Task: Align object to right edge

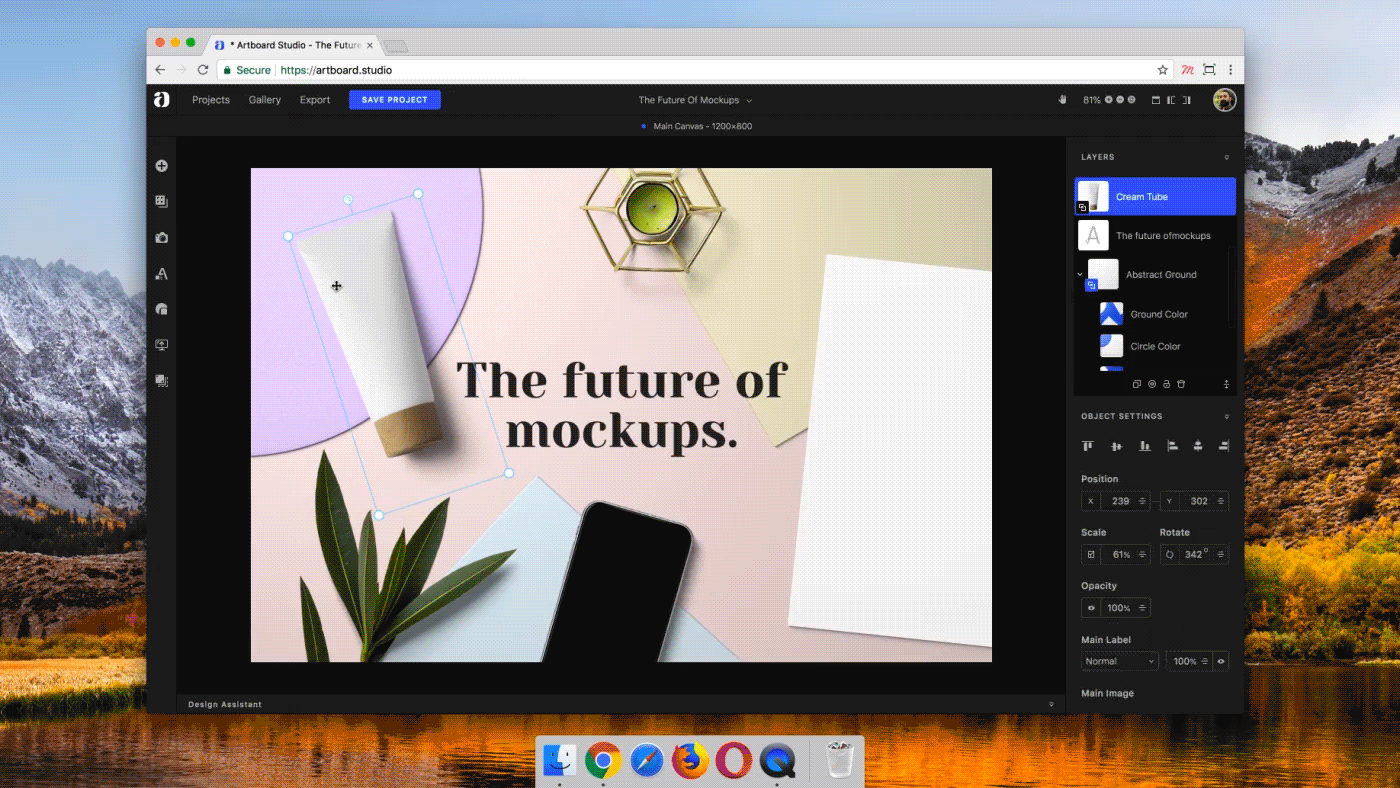Action: coord(1223,446)
